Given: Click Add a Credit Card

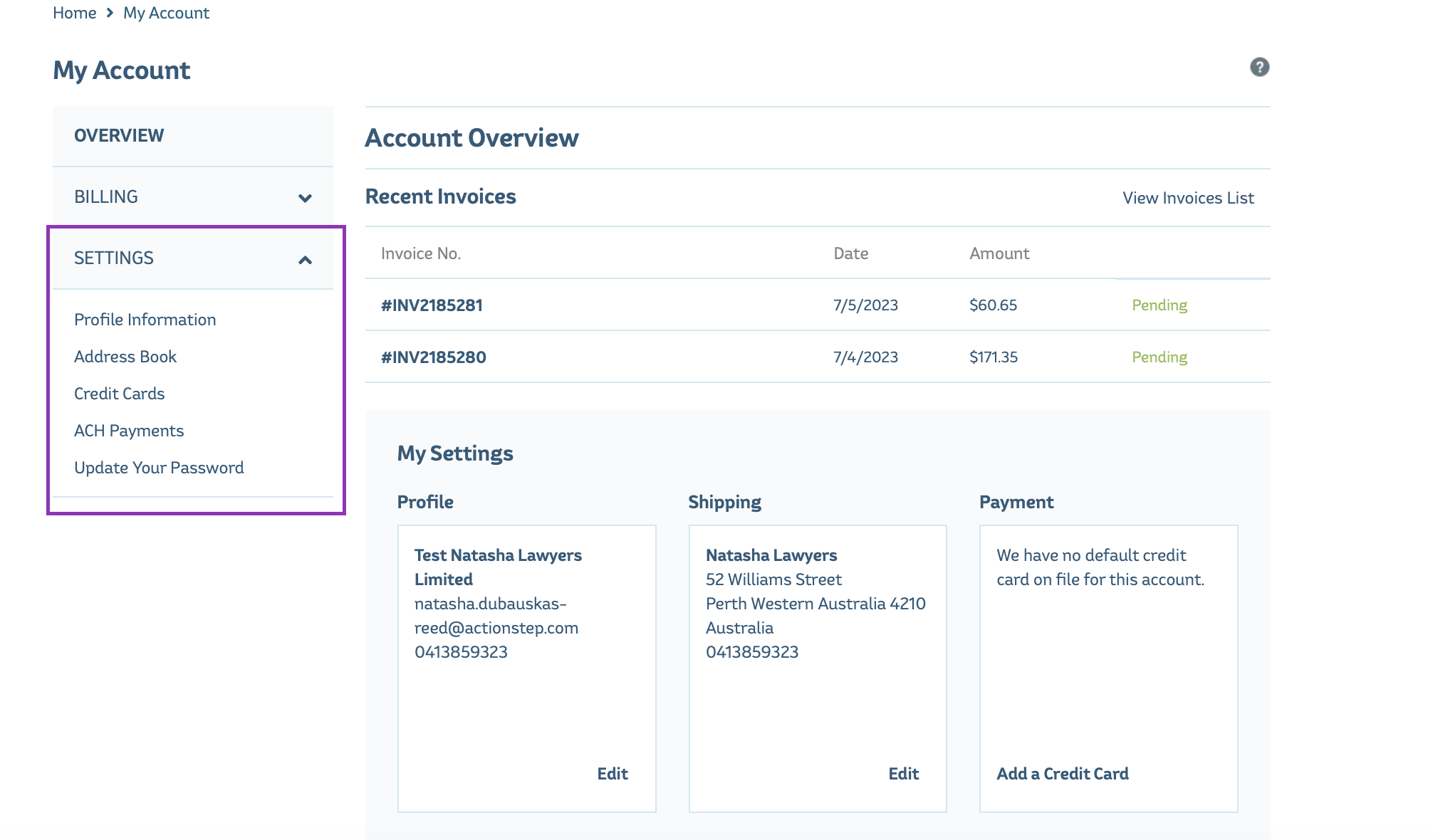Looking at the screenshot, I should pyautogui.click(x=1062, y=774).
